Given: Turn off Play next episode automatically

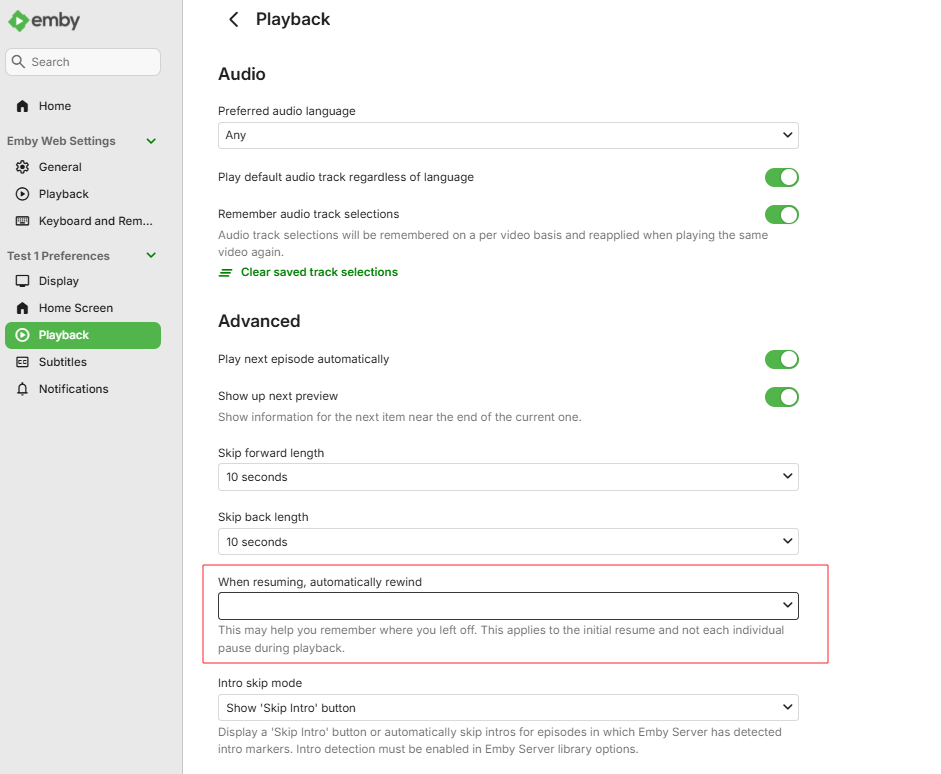Looking at the screenshot, I should click(781, 359).
